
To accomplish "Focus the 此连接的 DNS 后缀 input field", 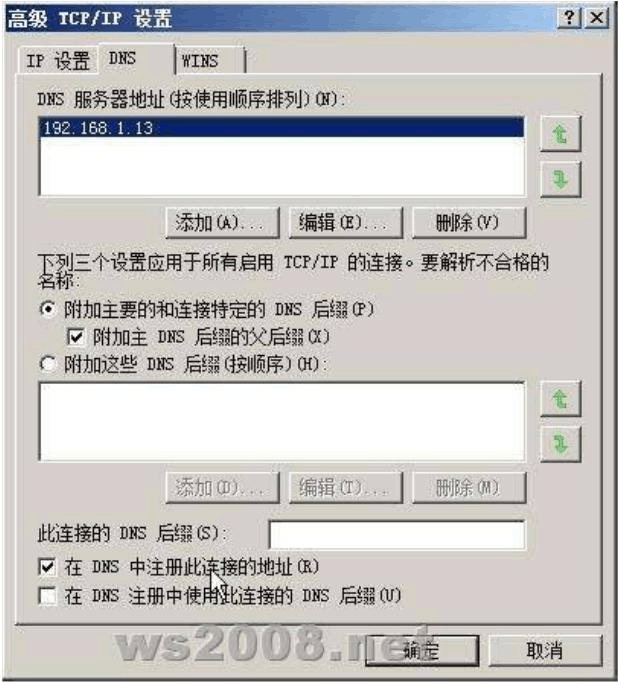I will click(397, 535).
